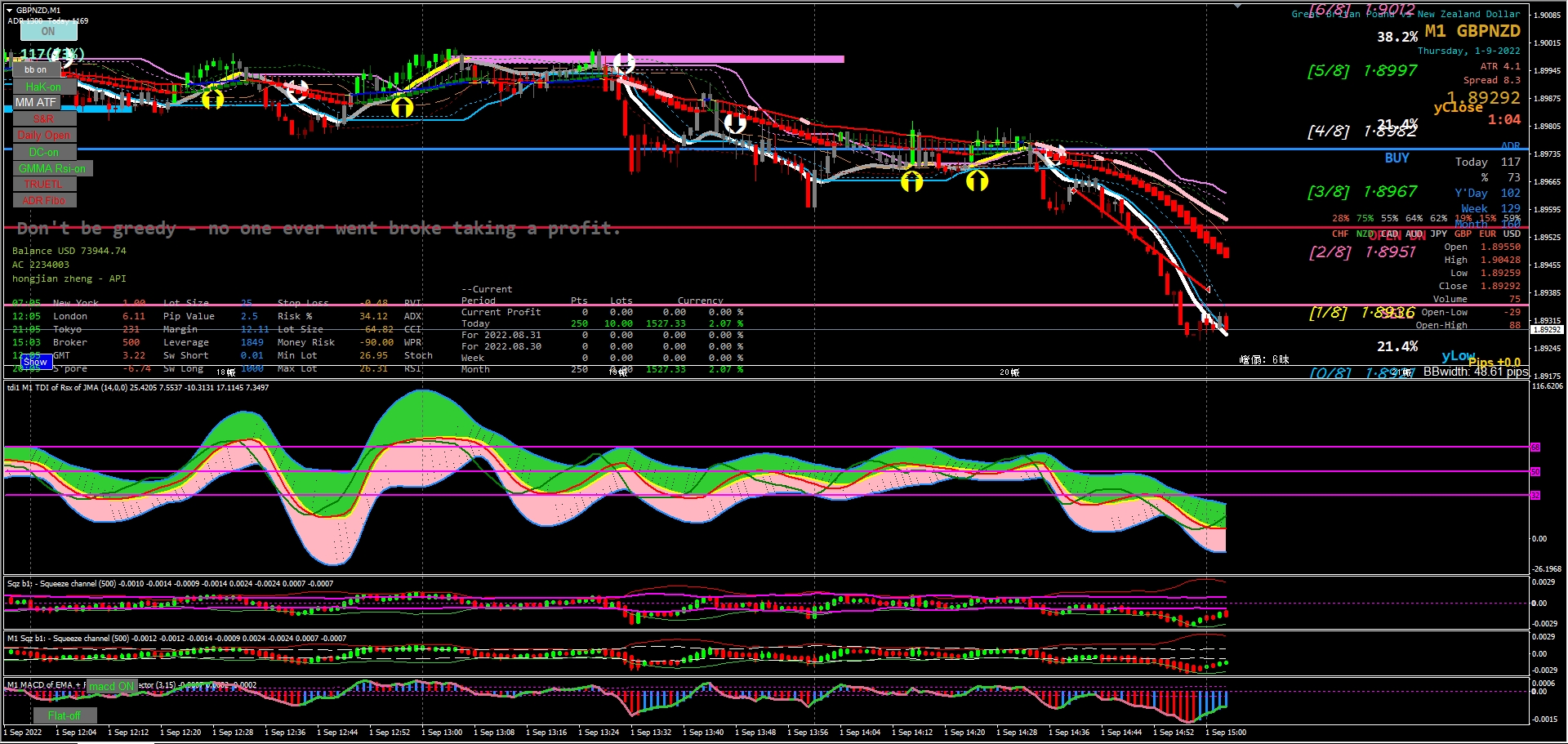This screenshot has width=1568, height=744.
Task: Click the candle countdown timer '1:04'
Action: (1504, 120)
